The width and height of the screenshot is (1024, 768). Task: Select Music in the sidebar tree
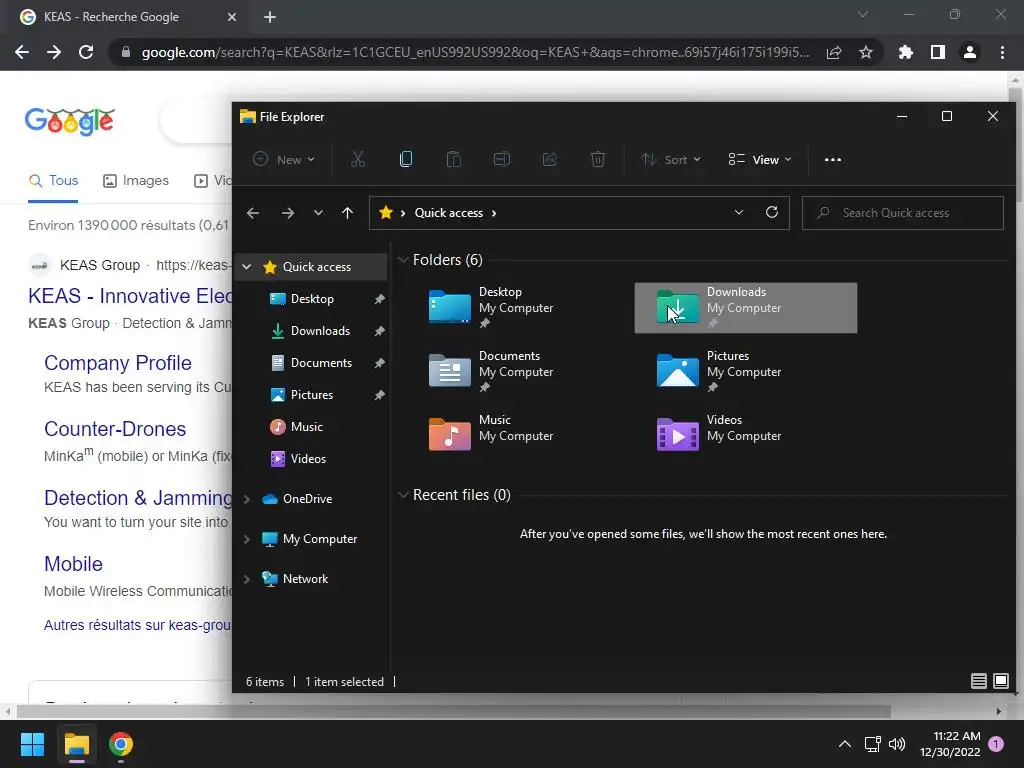coord(306,426)
